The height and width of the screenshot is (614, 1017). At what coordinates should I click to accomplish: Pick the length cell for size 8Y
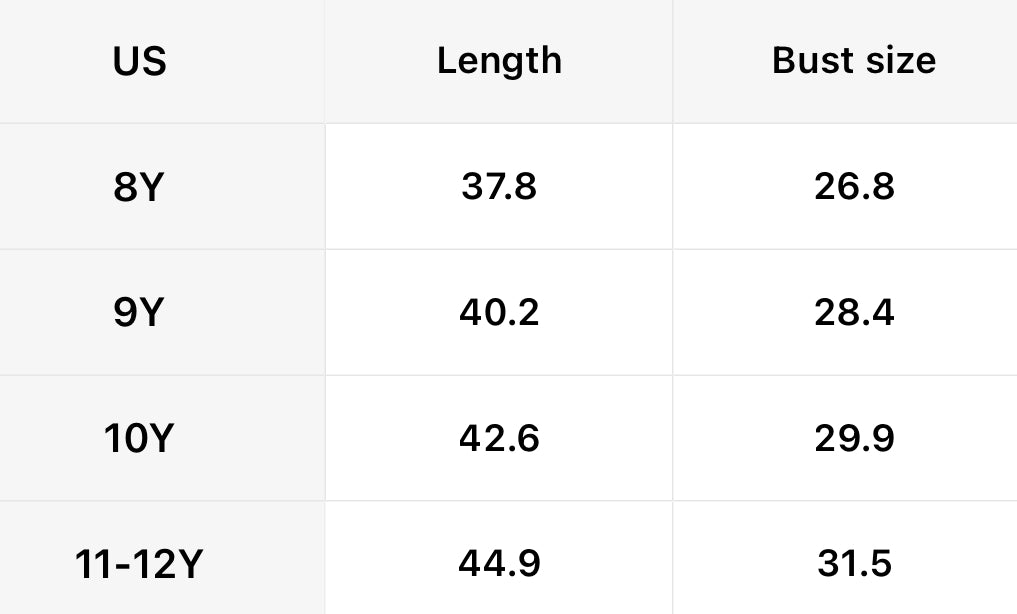pyautogui.click(x=499, y=187)
